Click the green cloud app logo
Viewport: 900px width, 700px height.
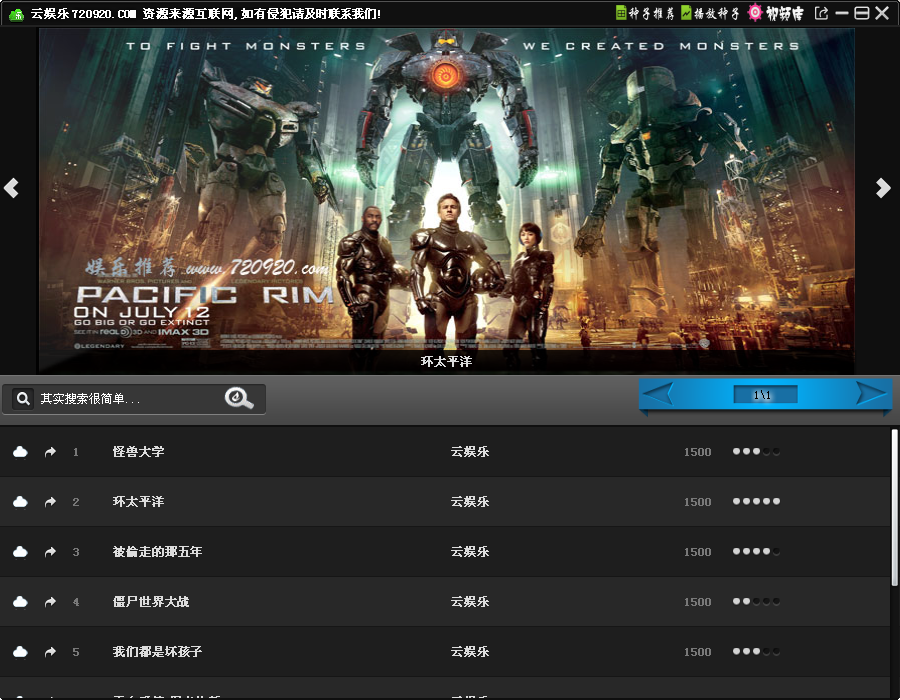[16, 14]
